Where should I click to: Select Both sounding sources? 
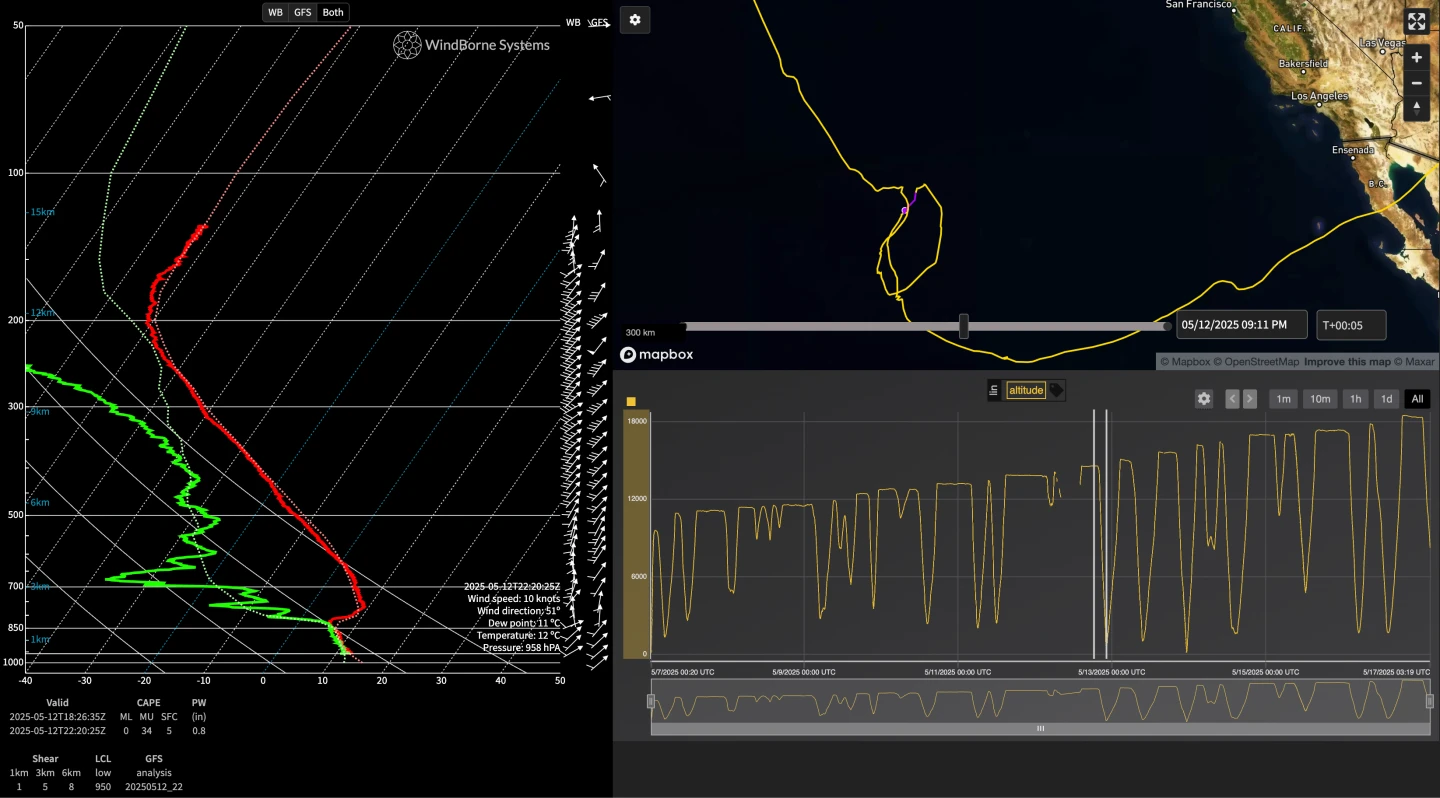[333, 13]
